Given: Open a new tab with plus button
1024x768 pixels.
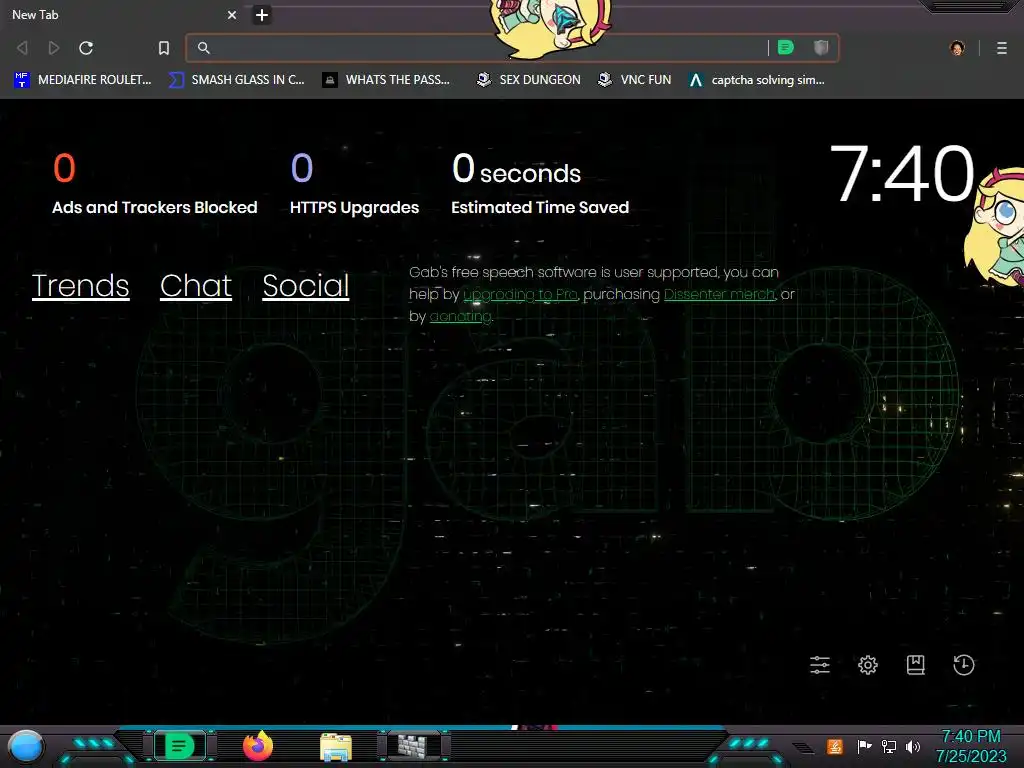Looking at the screenshot, I should pos(262,14).
